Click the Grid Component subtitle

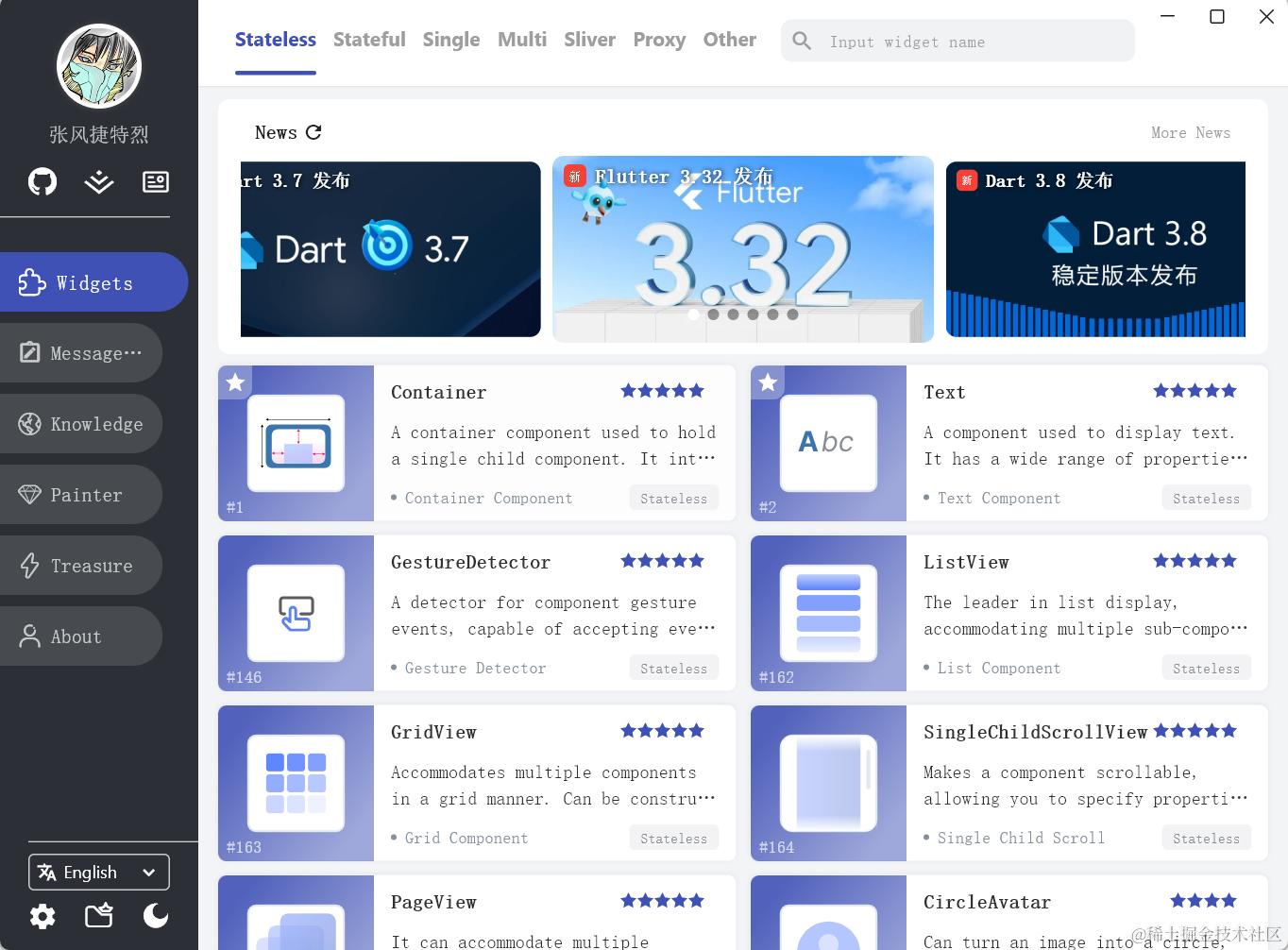(466, 838)
